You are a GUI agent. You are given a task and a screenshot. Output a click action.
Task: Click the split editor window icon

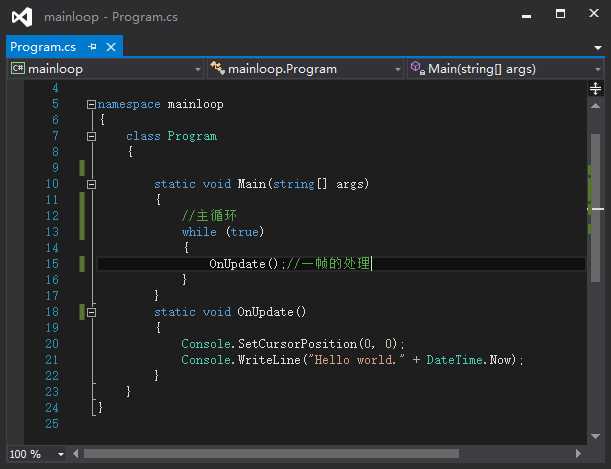595,88
